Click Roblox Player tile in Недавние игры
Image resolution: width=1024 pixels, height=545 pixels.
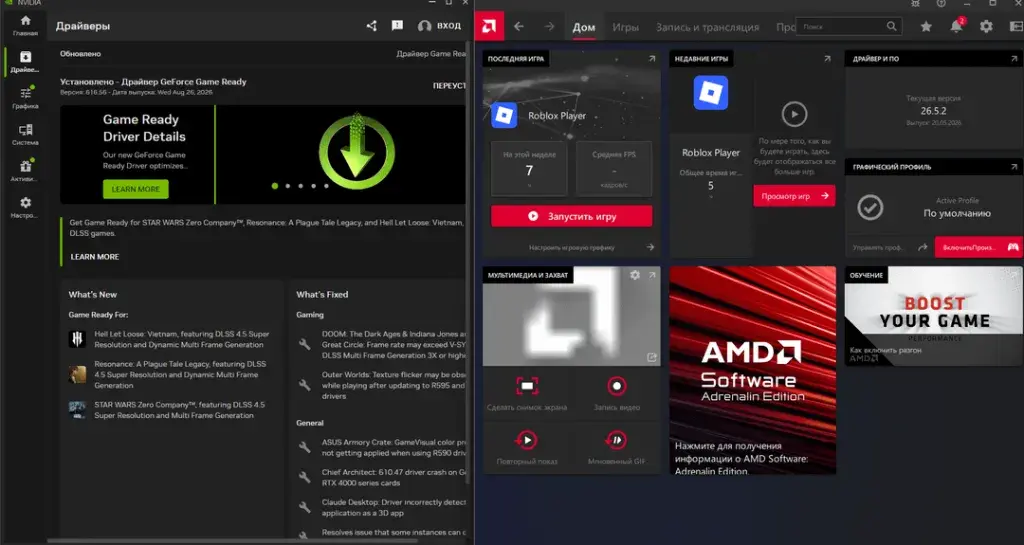[x=711, y=93]
